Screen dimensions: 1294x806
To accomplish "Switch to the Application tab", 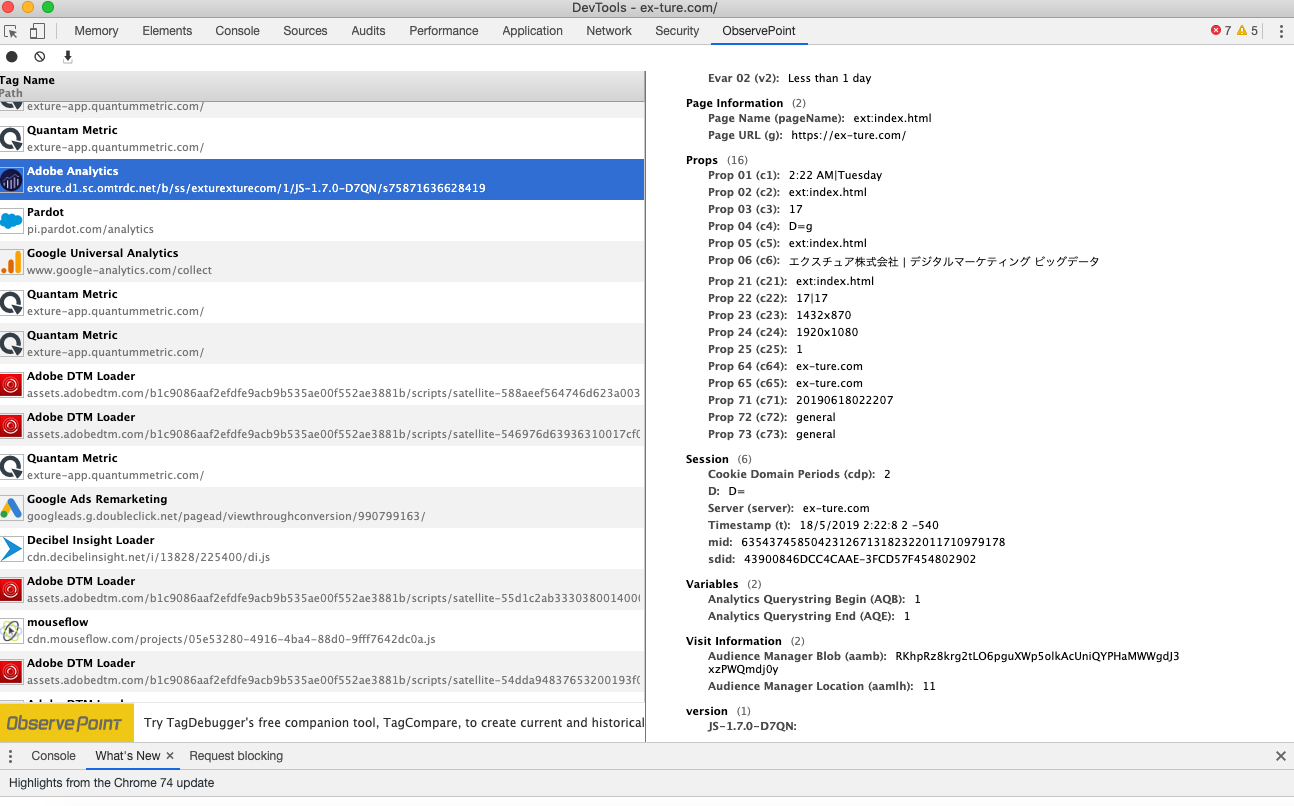I will tap(532, 31).
